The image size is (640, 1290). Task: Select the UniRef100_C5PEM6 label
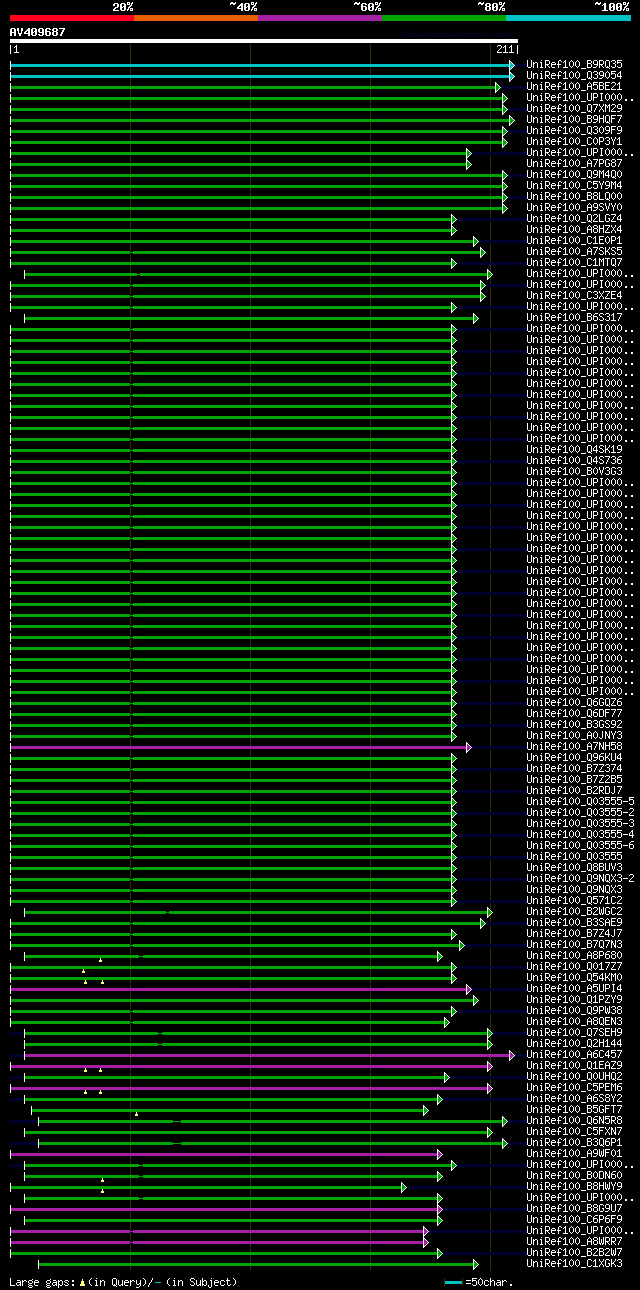pyautogui.click(x=574, y=1087)
